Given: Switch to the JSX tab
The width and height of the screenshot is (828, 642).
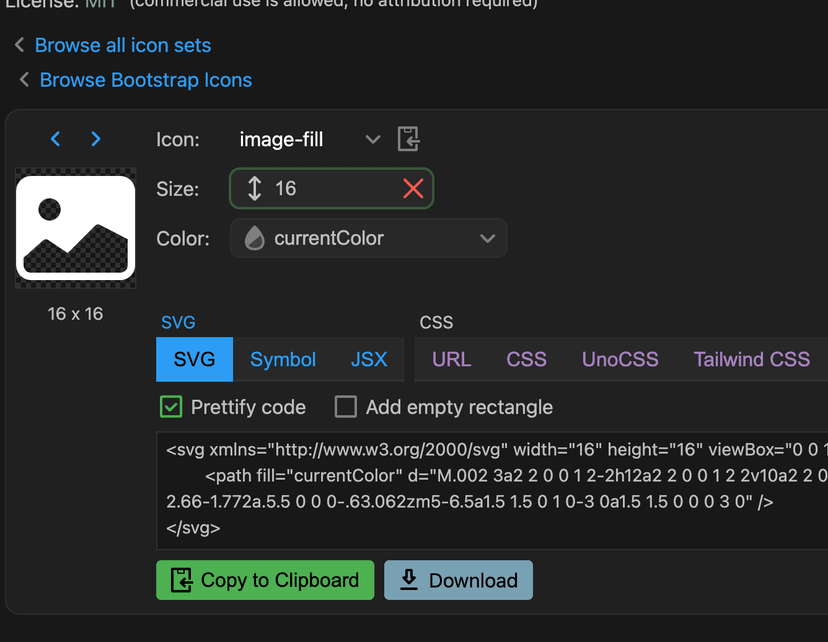Looking at the screenshot, I should 369,359.
